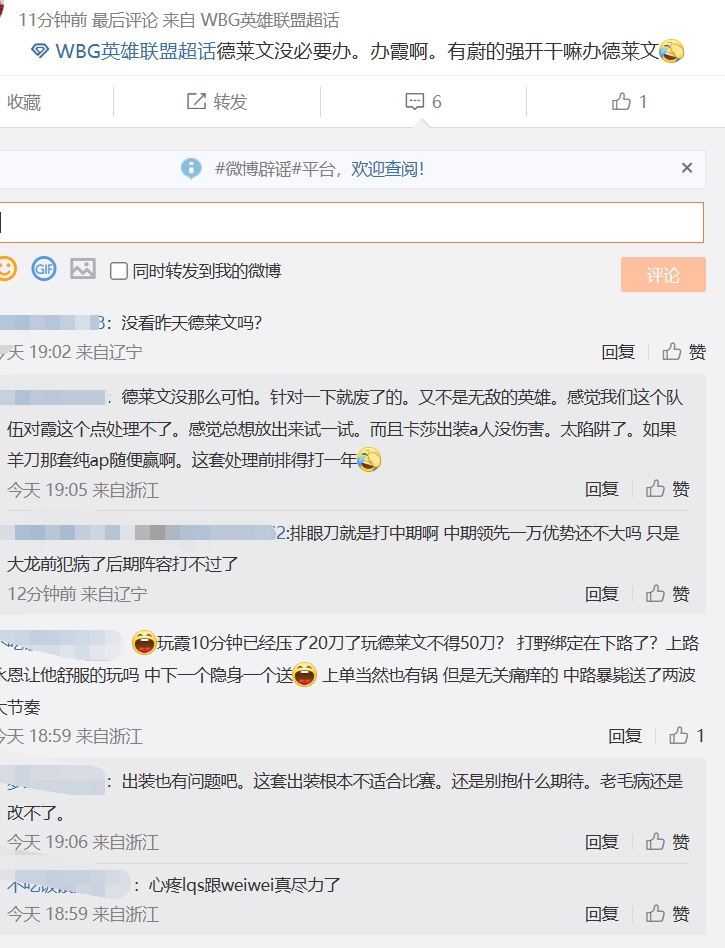Reply to the 19:05 来自浙江 comment
The height and width of the screenshot is (948, 725).
pos(602,489)
